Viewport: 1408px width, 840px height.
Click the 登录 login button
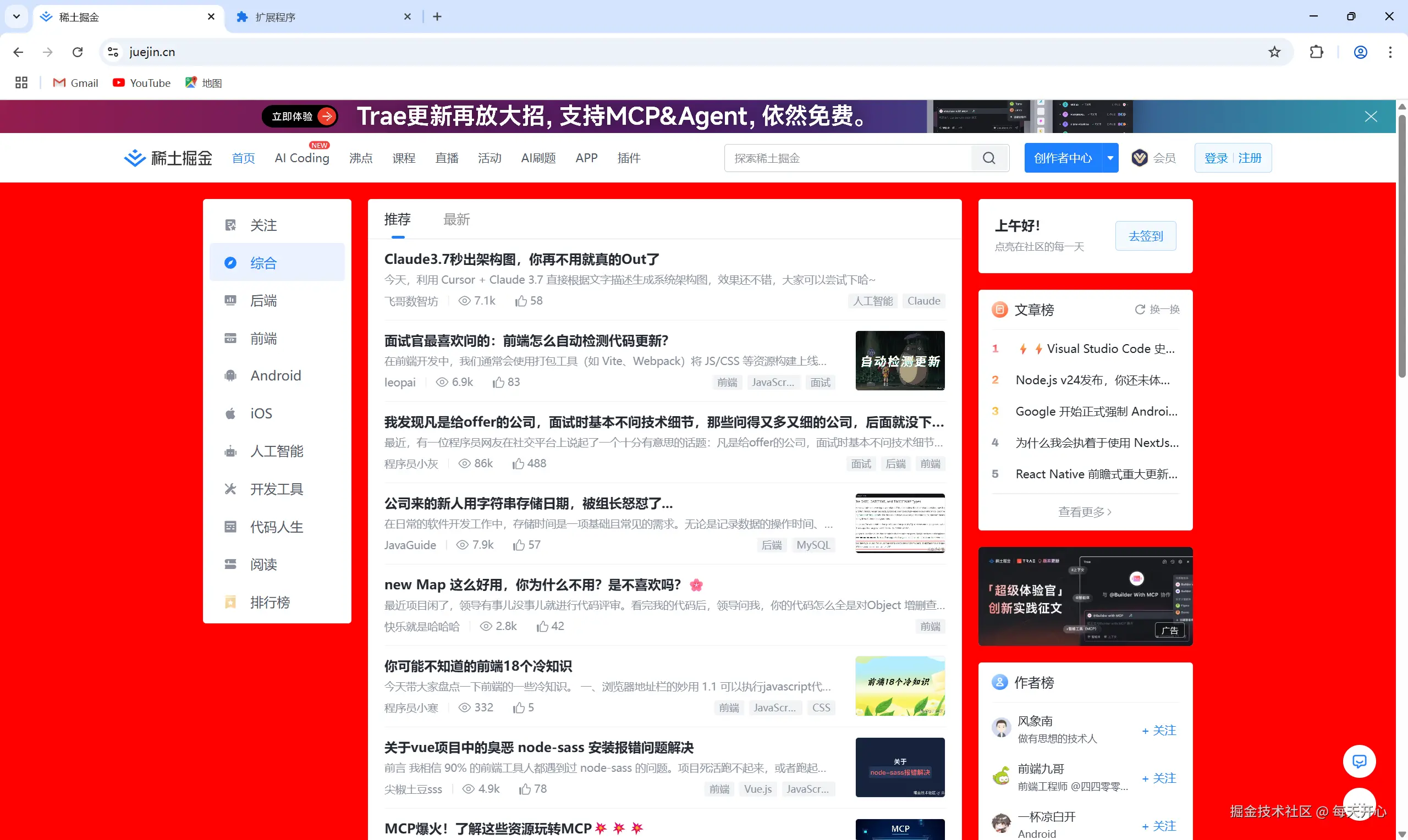(1215, 158)
